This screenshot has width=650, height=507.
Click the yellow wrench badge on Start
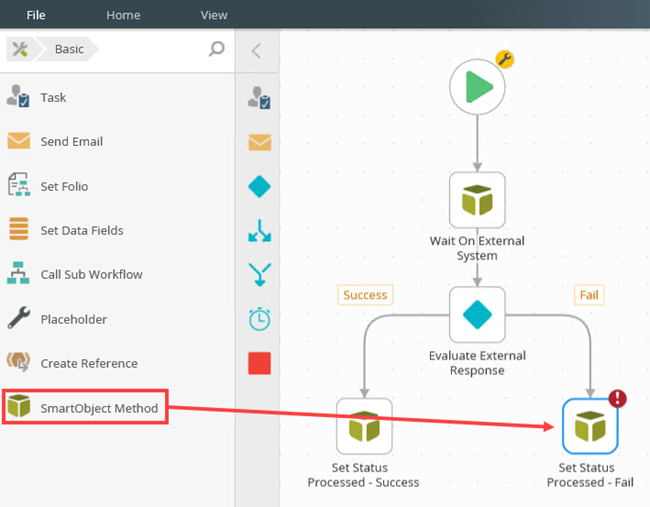click(504, 59)
